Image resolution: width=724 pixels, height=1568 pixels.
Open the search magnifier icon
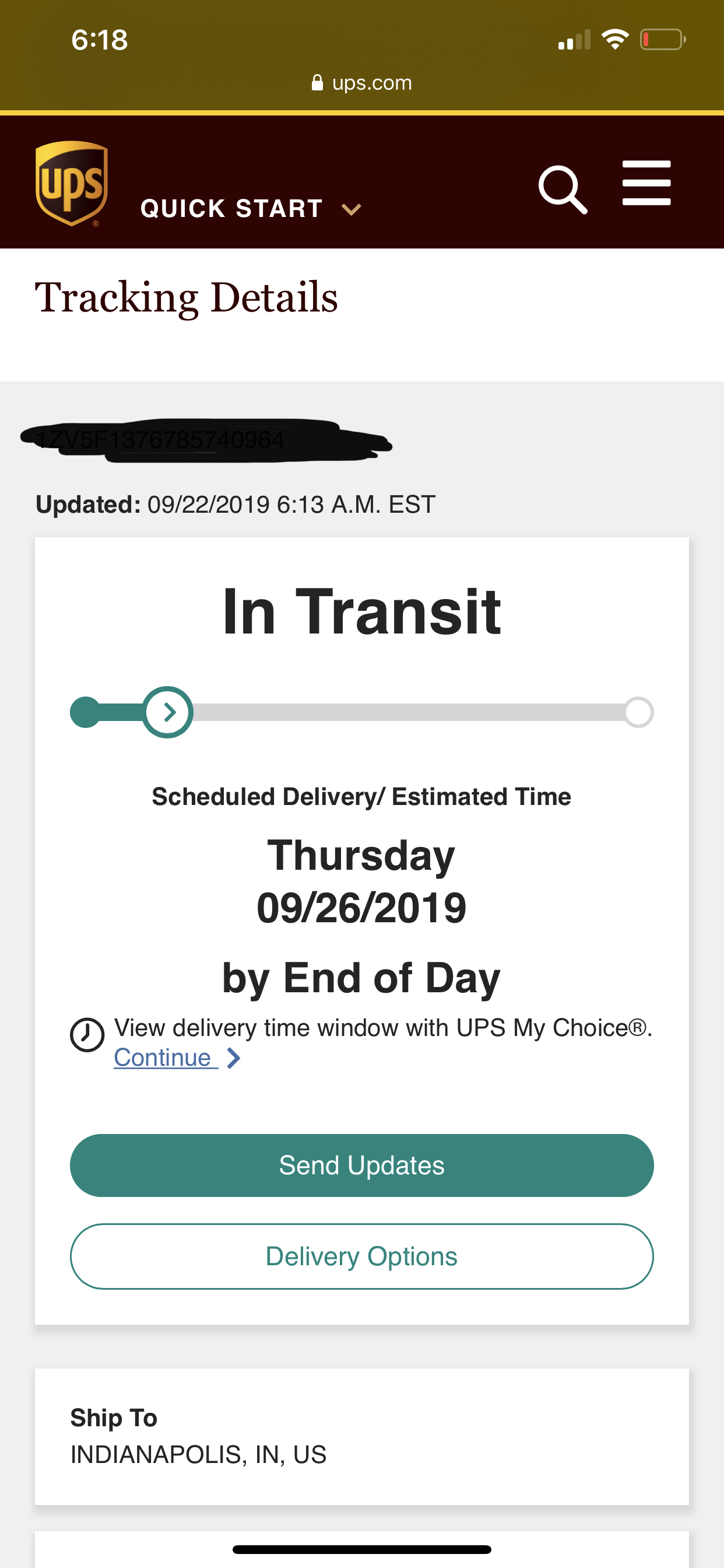[563, 190]
